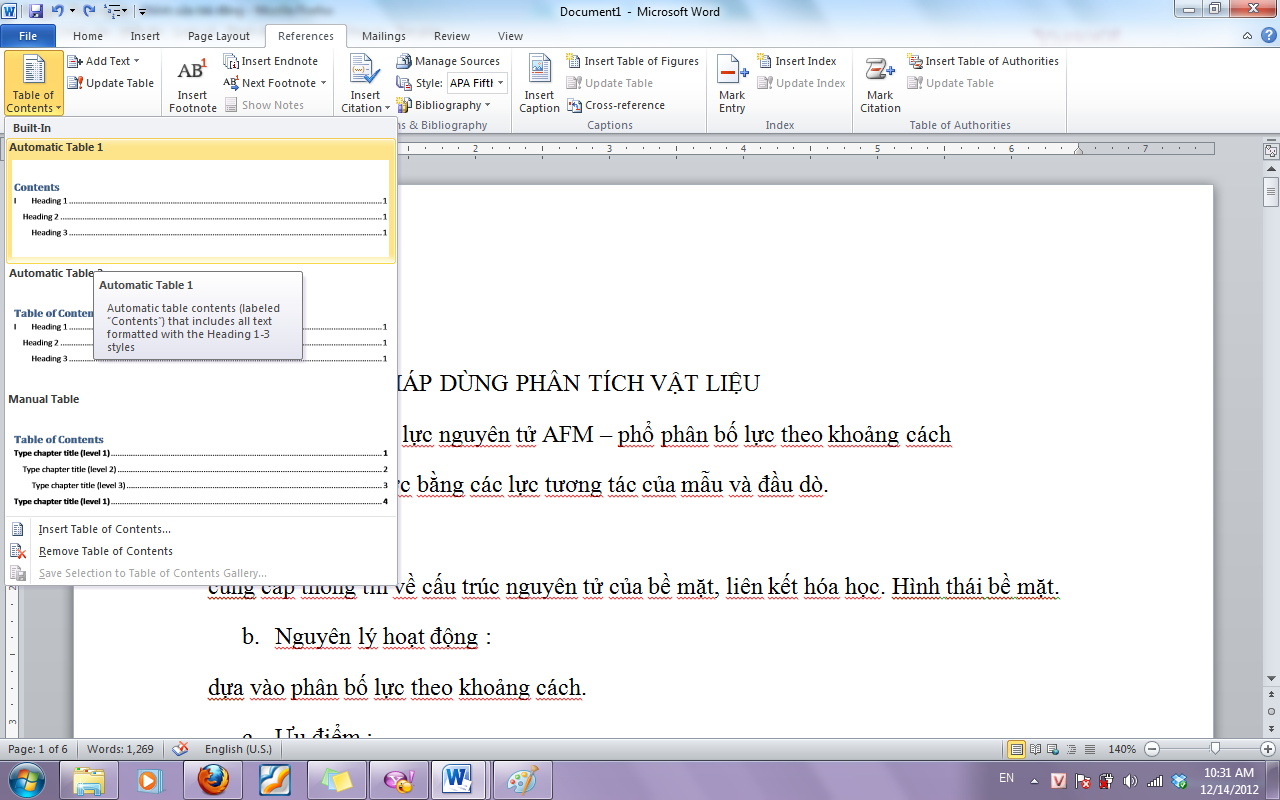This screenshot has height=800, width=1280.
Task: Click the Words: 1,269 count in status bar
Action: pos(120,749)
